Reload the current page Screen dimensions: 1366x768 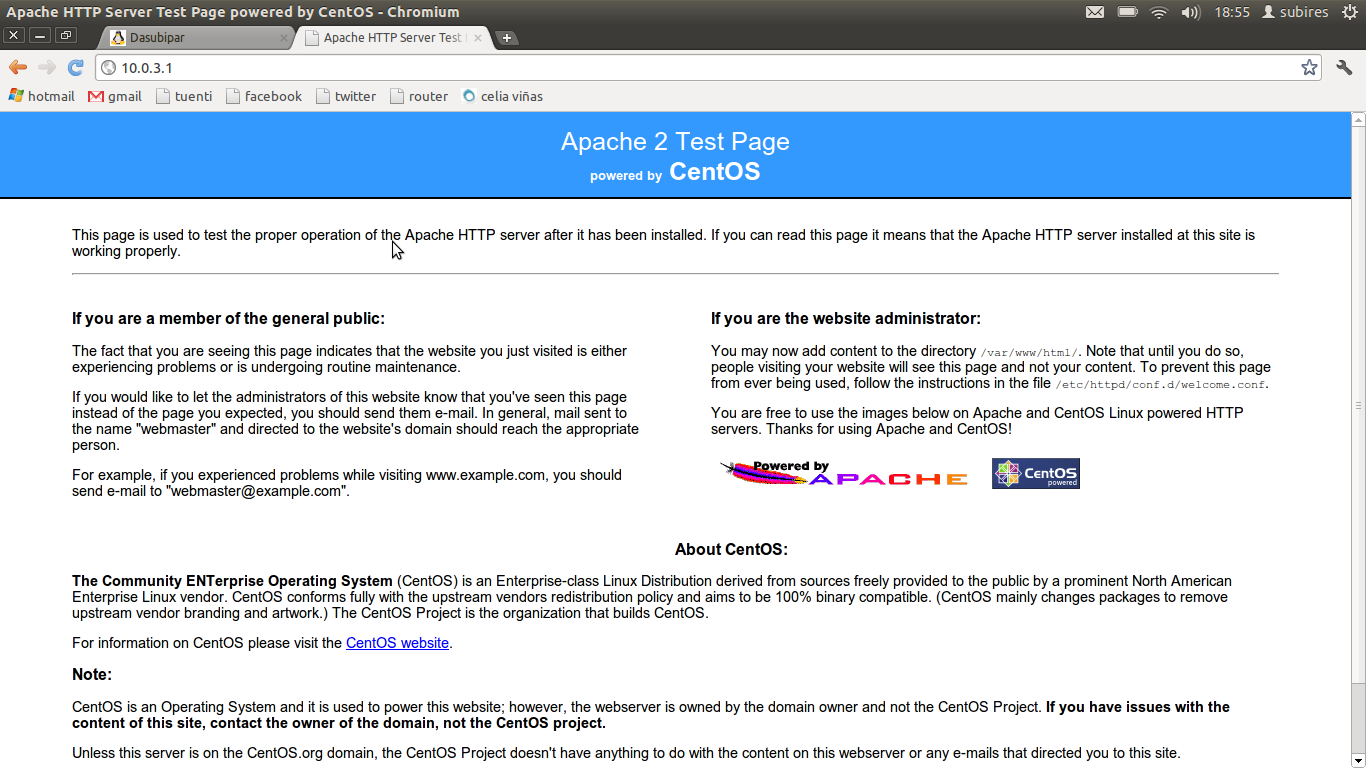click(x=75, y=68)
